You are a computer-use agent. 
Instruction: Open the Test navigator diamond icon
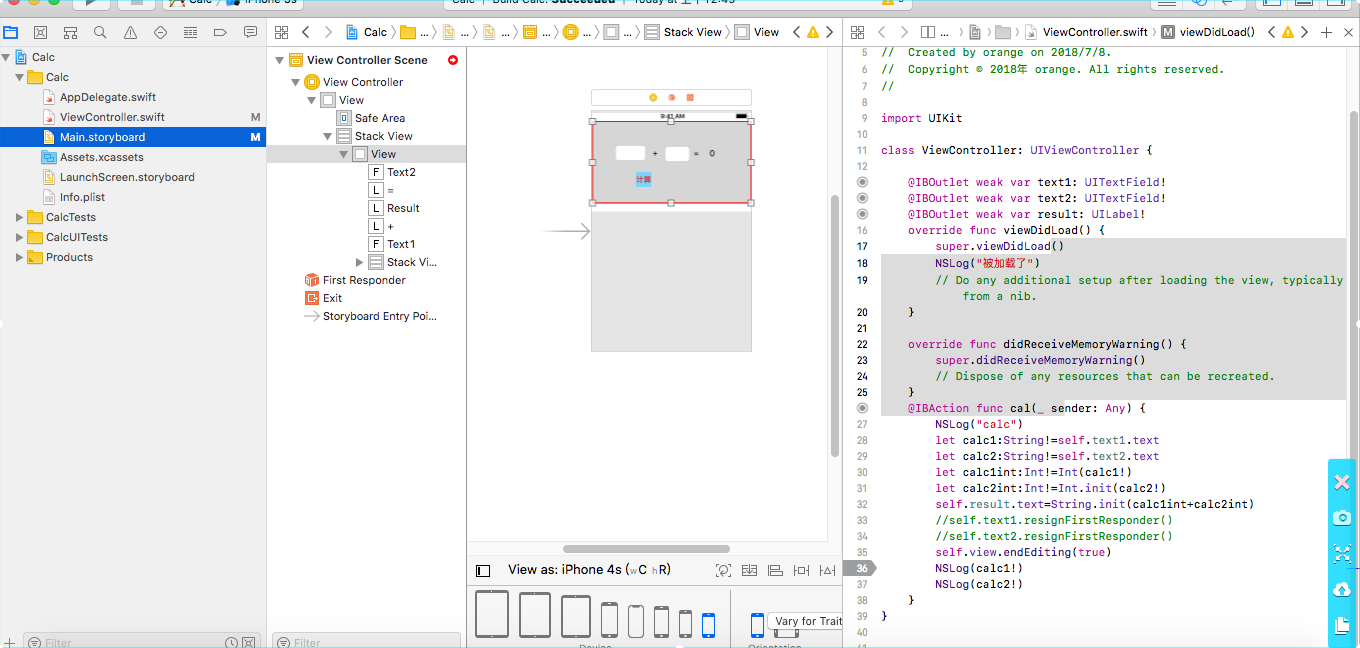click(161, 32)
